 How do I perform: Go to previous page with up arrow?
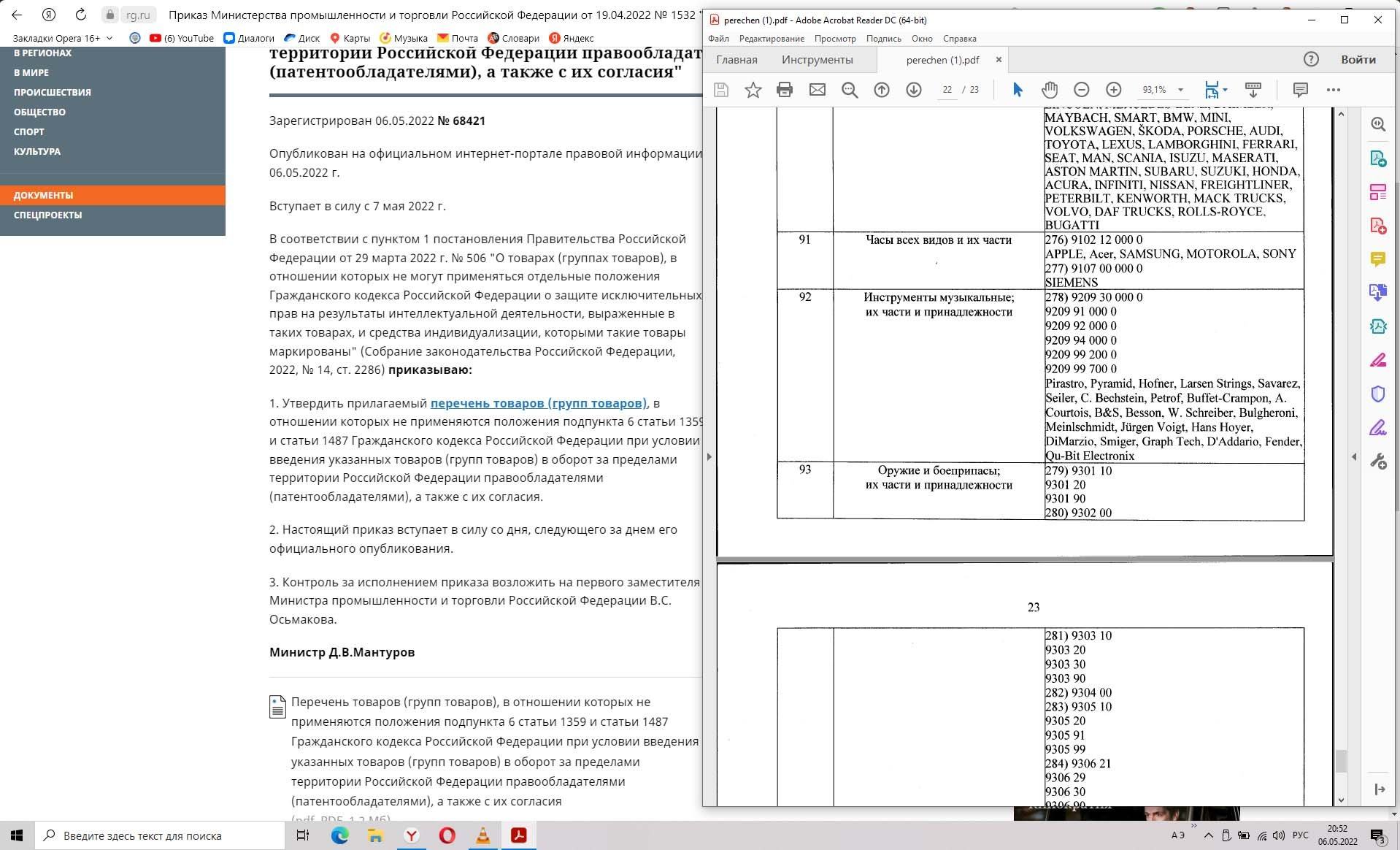click(x=881, y=90)
